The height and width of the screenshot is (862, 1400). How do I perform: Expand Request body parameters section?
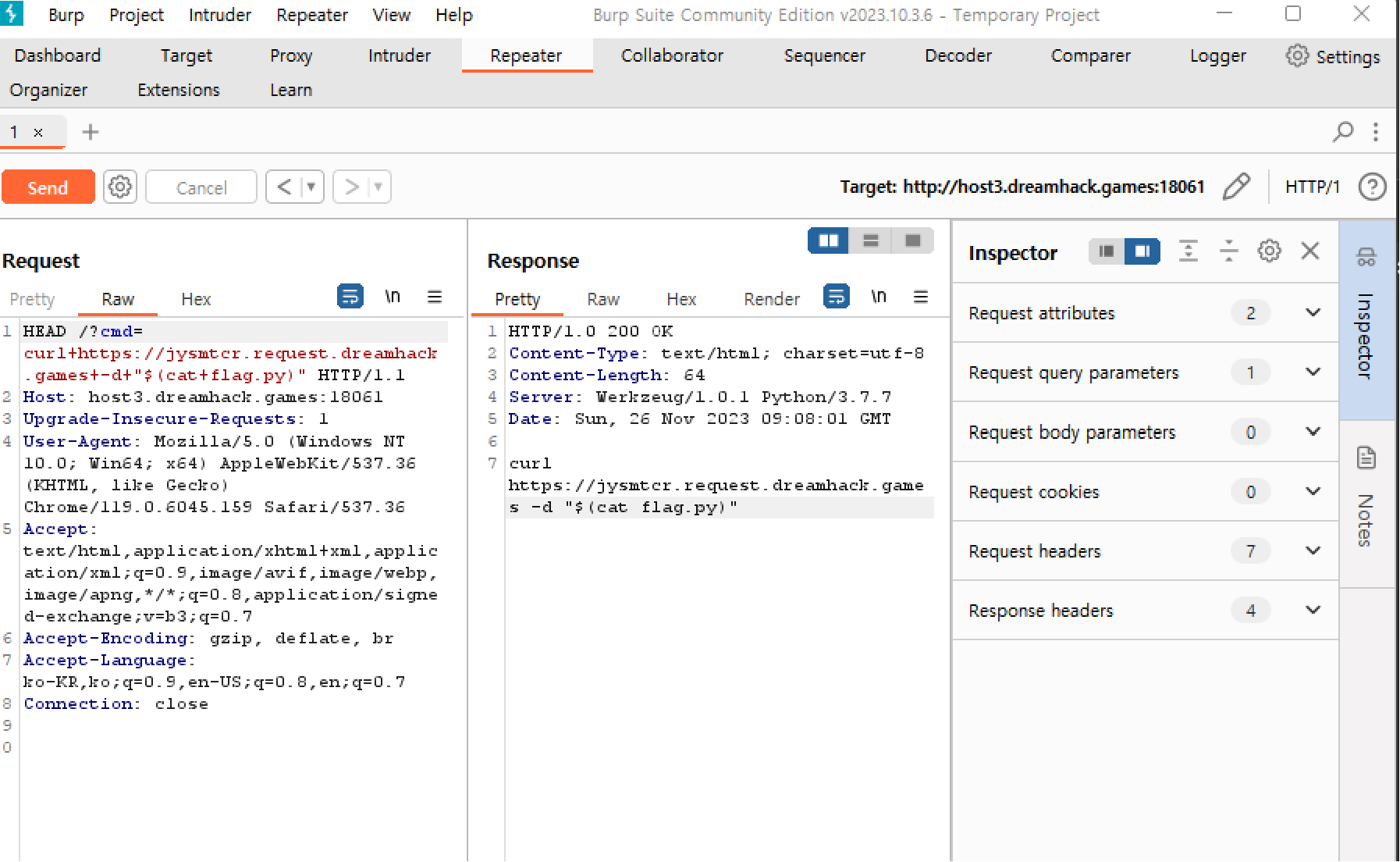[x=1145, y=432]
